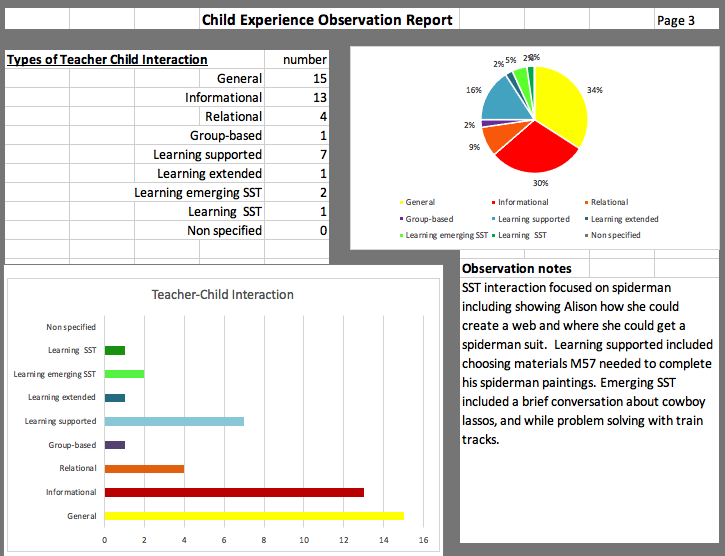
Task: Select the 'Types of Teacher Child Interaction' heading
Action: point(107,60)
